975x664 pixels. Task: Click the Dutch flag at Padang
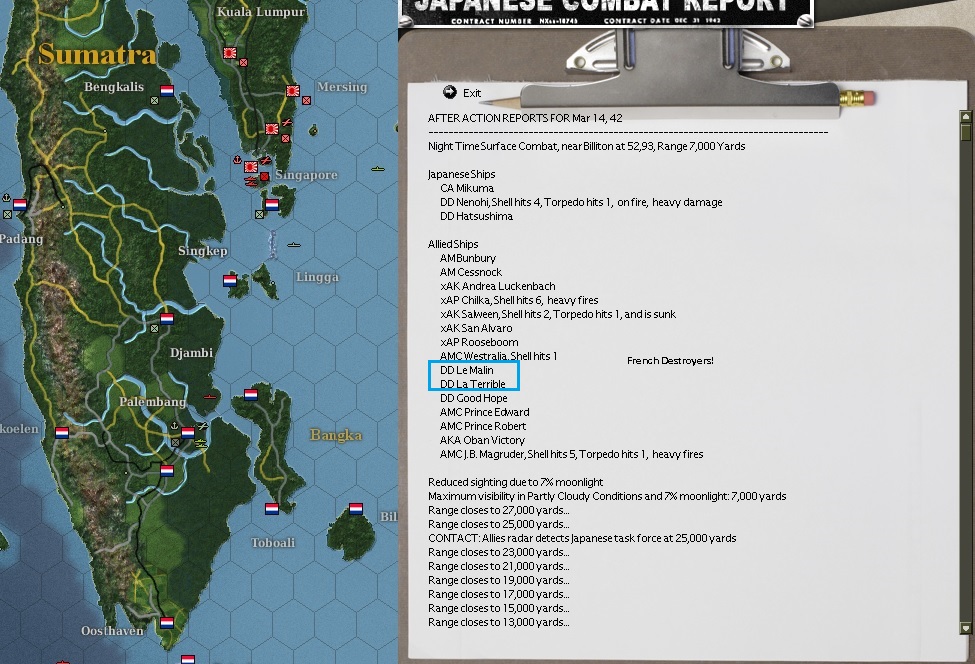tap(20, 205)
